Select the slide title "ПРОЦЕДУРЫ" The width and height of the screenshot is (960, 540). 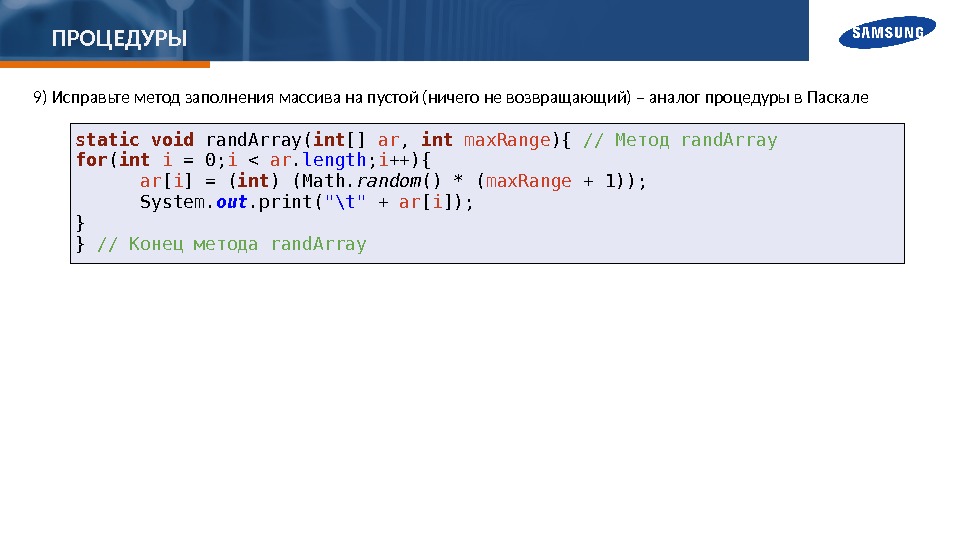click(x=119, y=39)
